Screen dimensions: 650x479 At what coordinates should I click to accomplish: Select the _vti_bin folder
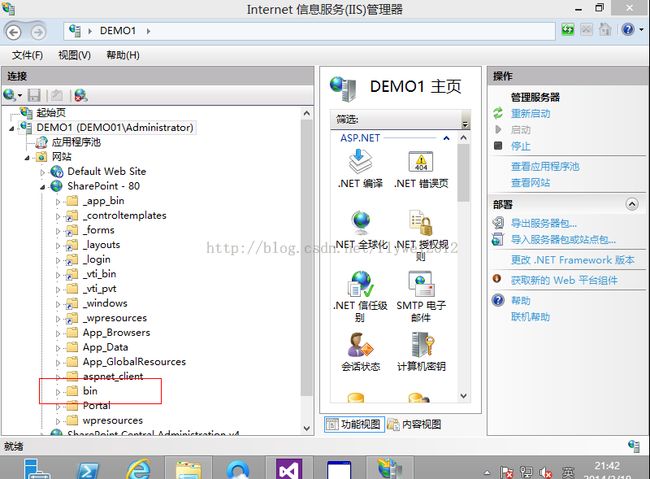tap(99, 274)
